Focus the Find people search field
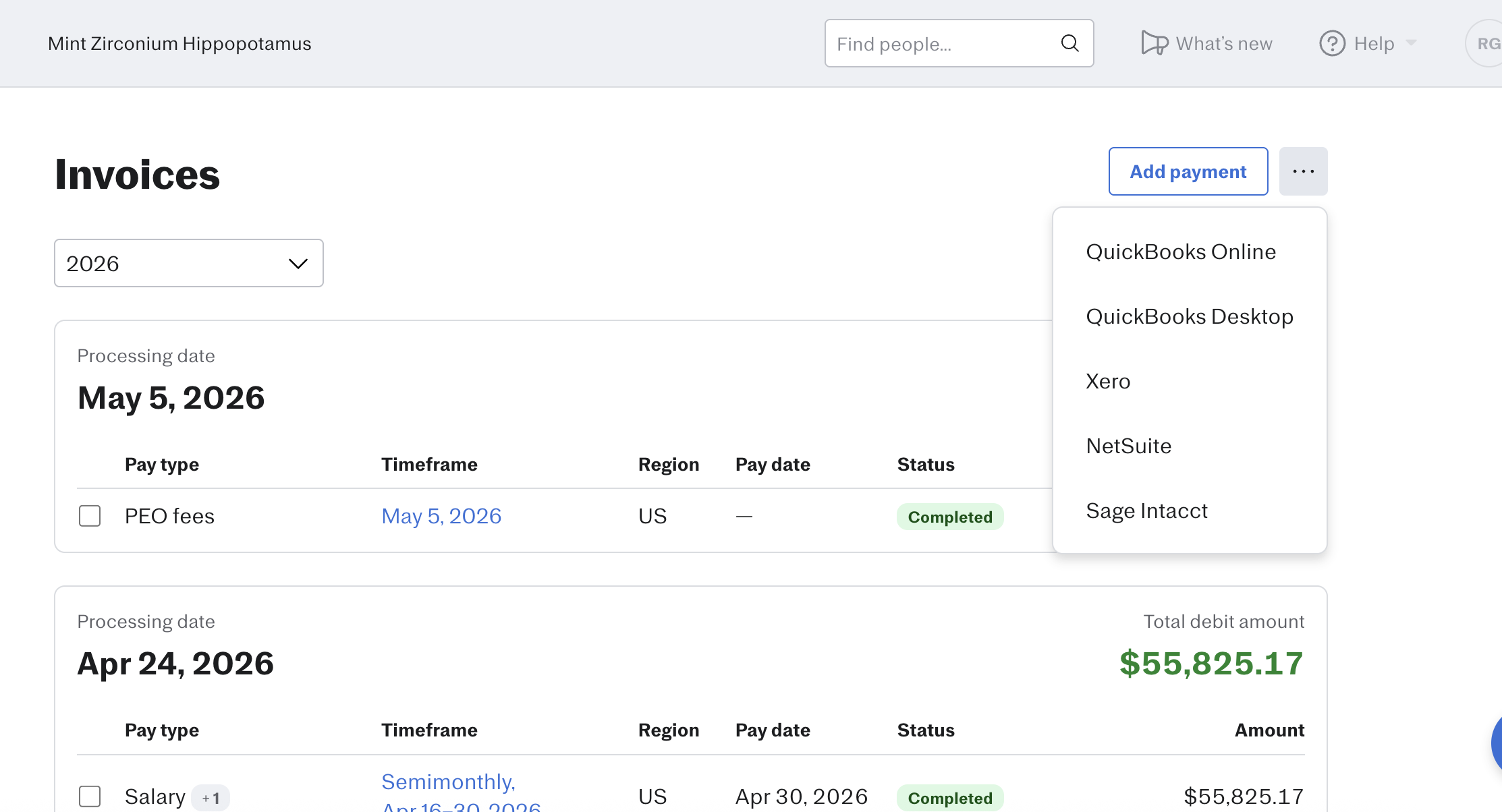The width and height of the screenshot is (1502, 812). click(959, 43)
